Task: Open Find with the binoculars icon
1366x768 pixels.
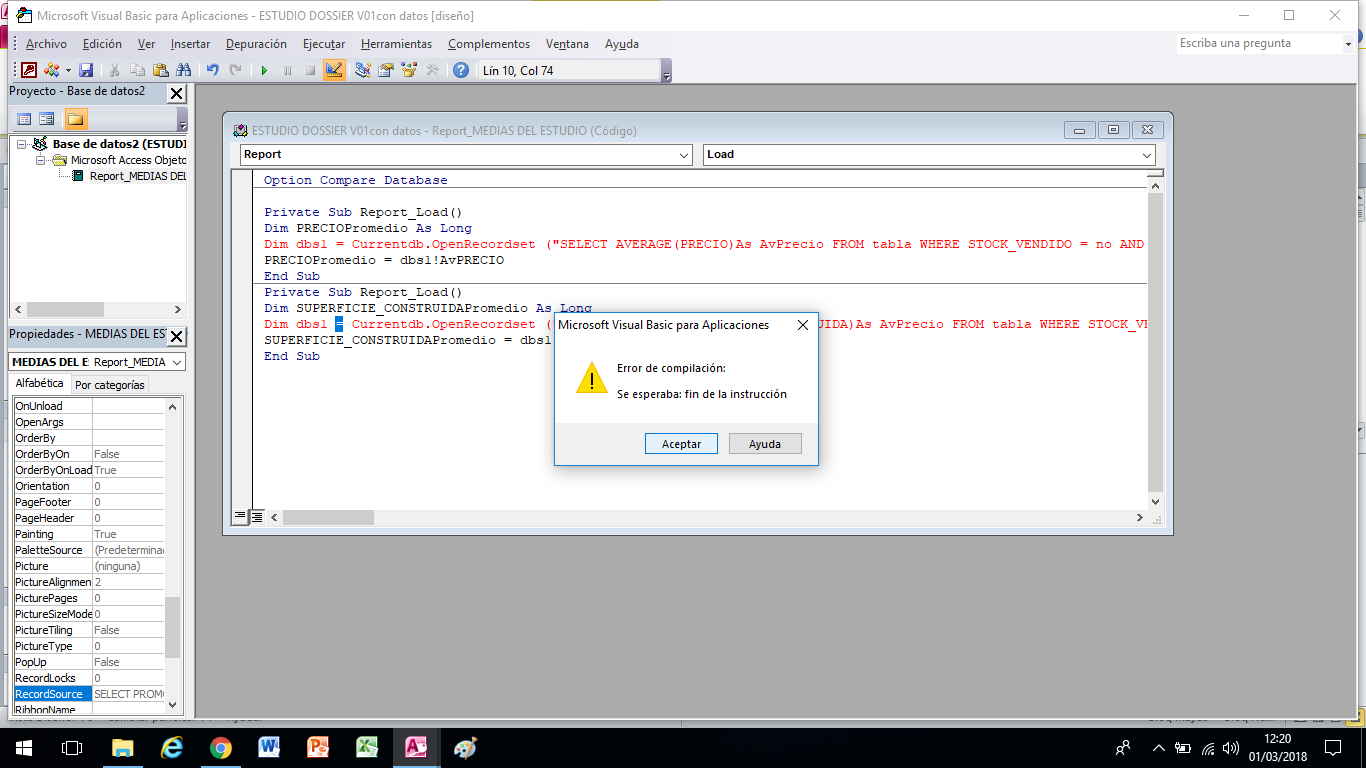Action: [183, 70]
